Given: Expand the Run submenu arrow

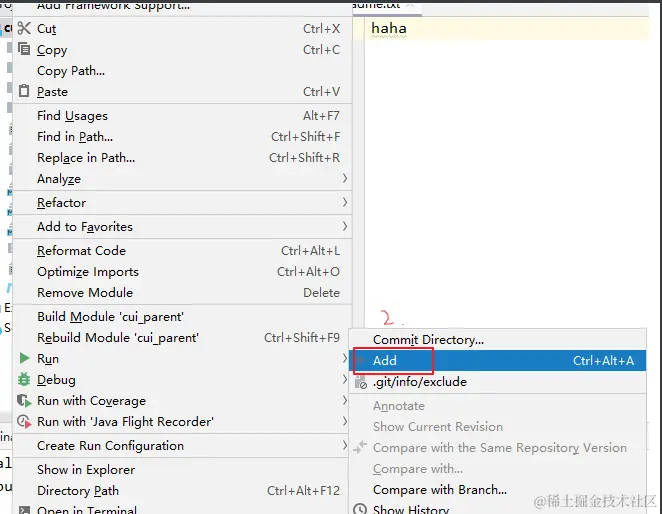Looking at the screenshot, I should tap(345, 359).
